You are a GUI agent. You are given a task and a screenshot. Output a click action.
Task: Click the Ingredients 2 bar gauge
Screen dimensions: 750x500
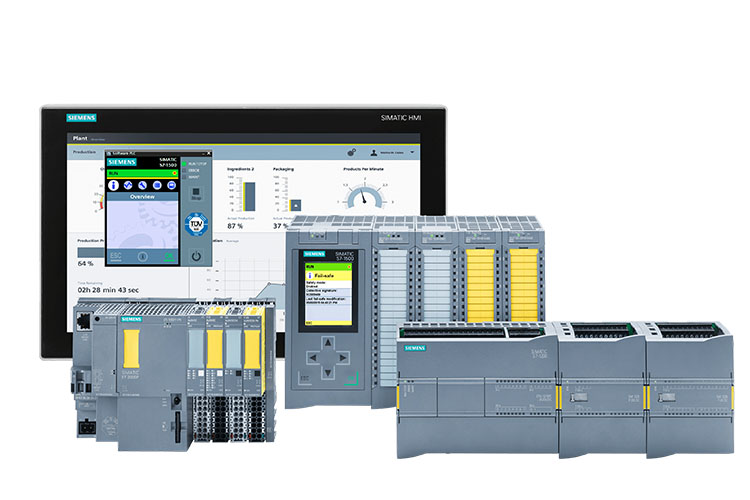[x=243, y=196]
